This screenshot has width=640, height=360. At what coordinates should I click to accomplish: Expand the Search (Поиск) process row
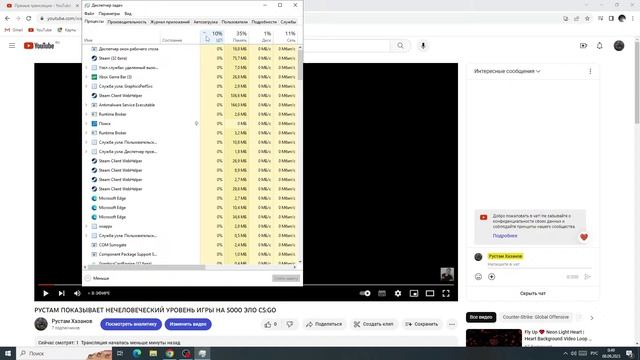pyautogui.click(x=87, y=124)
